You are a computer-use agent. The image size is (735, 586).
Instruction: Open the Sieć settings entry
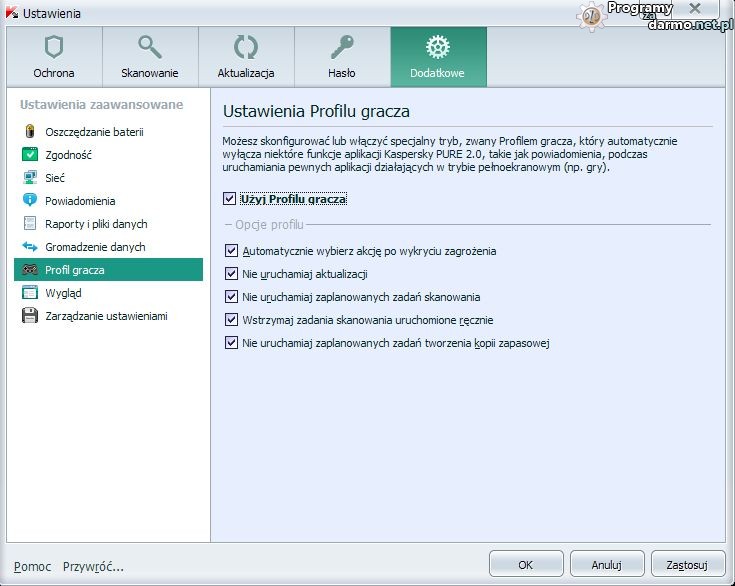coord(108,178)
